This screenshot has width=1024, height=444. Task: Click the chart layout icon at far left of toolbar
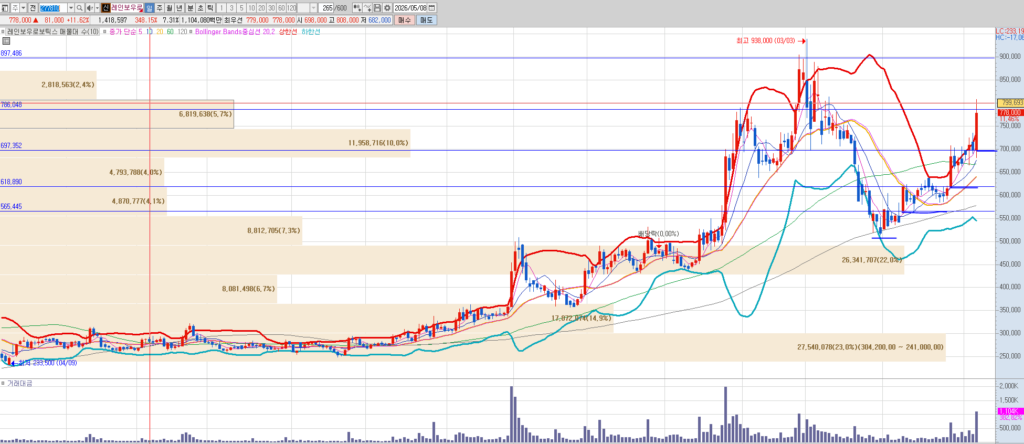pyautogui.click(x=5, y=8)
